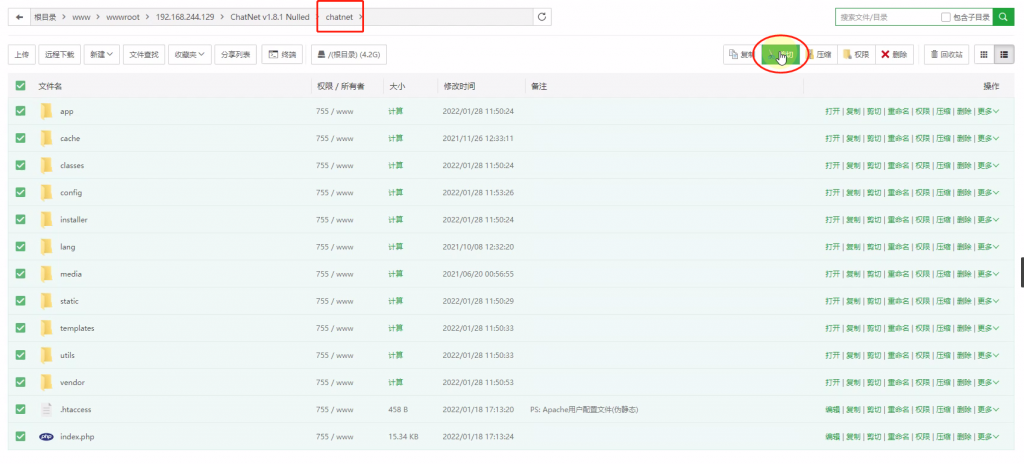Switch to list view
1024x464 pixels.
point(1004,55)
